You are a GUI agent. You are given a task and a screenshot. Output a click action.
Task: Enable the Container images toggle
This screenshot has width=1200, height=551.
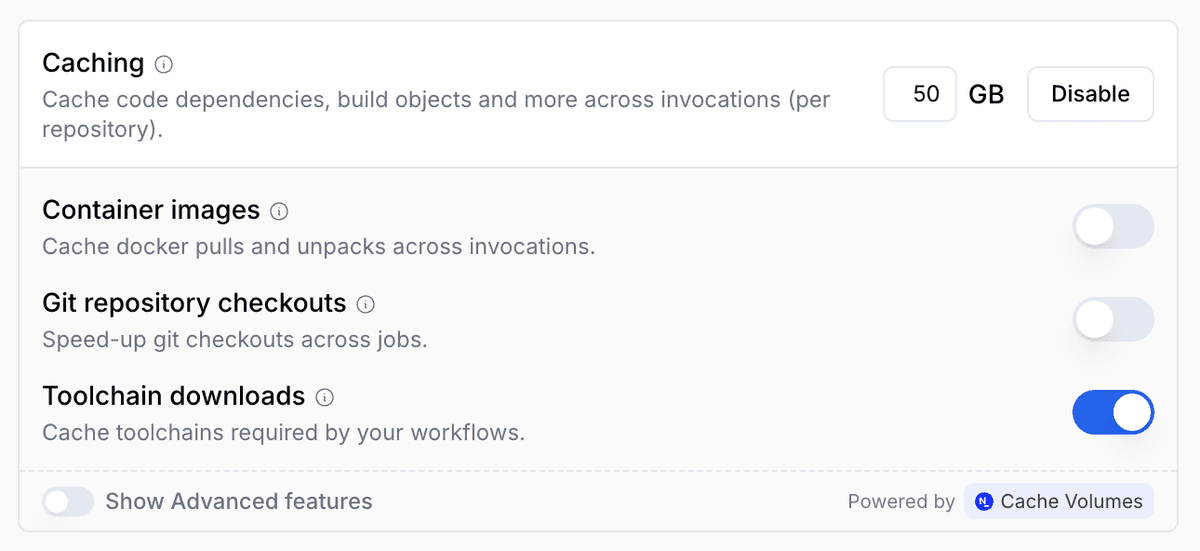[1113, 227]
